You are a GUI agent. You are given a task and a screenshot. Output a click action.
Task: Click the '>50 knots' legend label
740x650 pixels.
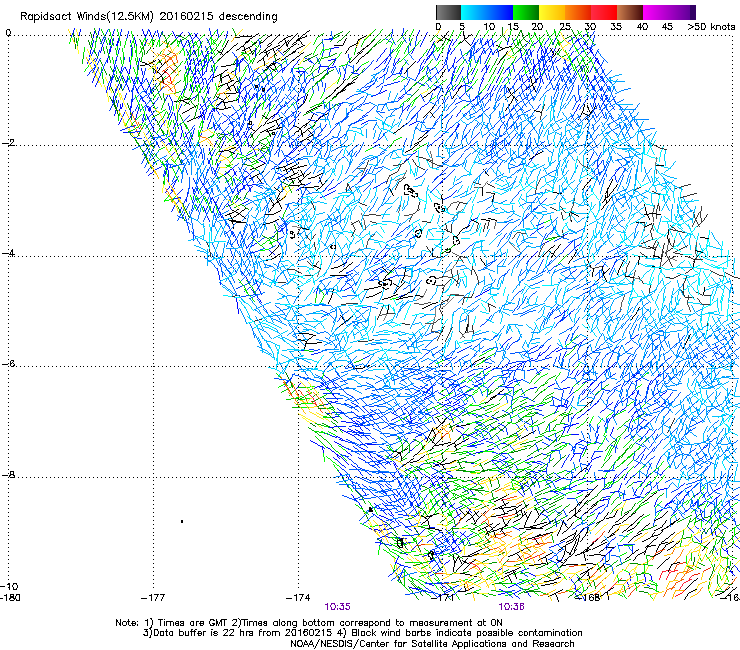[x=712, y=27]
